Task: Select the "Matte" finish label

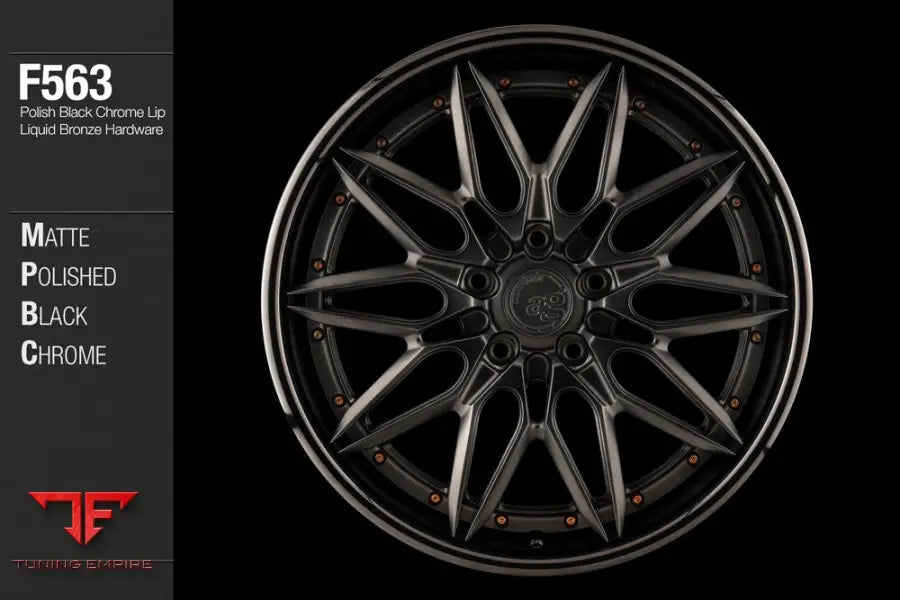Action: [56, 237]
